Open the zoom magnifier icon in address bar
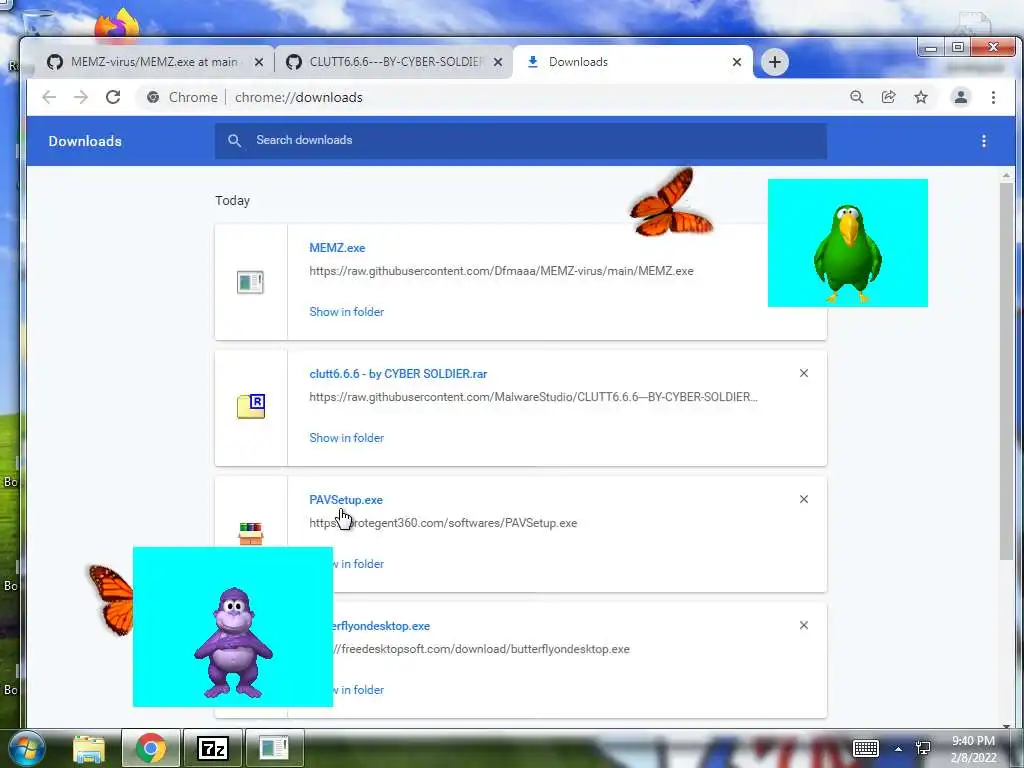This screenshot has width=1024, height=768. (x=857, y=97)
